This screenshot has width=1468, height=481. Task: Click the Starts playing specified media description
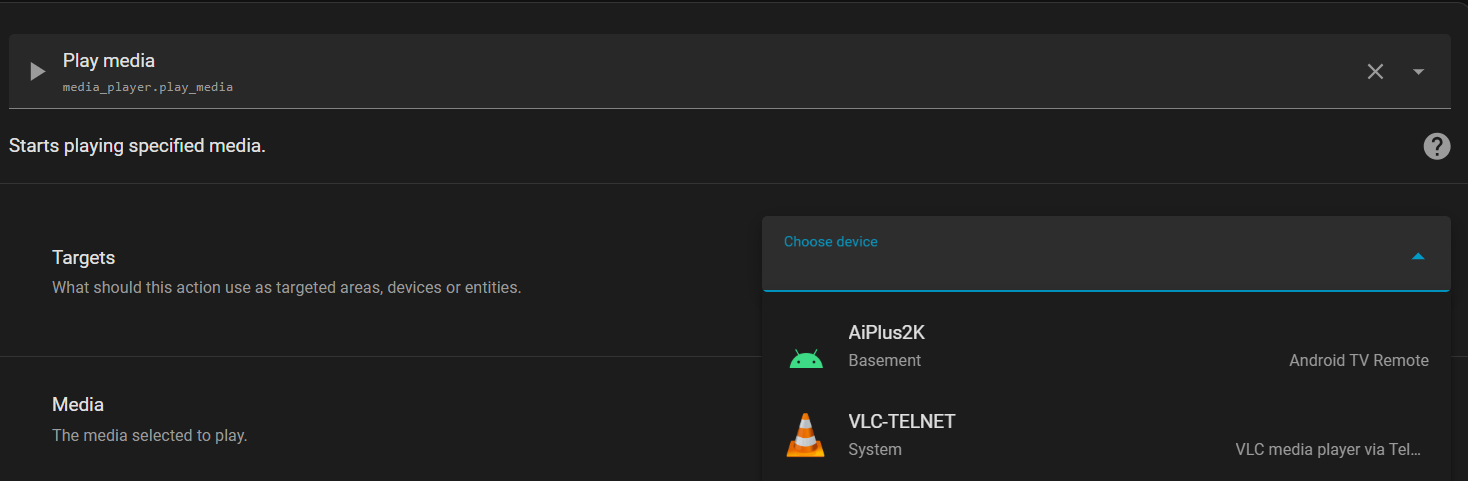pos(137,146)
